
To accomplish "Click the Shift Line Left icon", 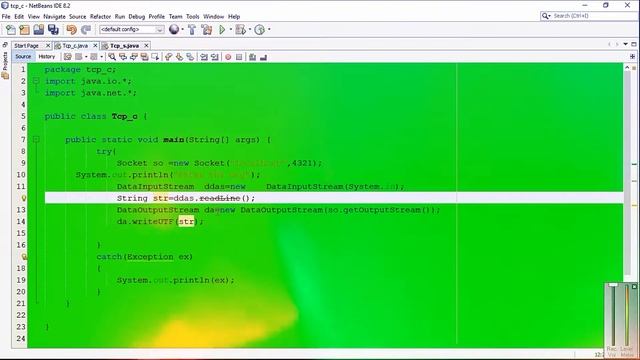I will click(x=204, y=57).
